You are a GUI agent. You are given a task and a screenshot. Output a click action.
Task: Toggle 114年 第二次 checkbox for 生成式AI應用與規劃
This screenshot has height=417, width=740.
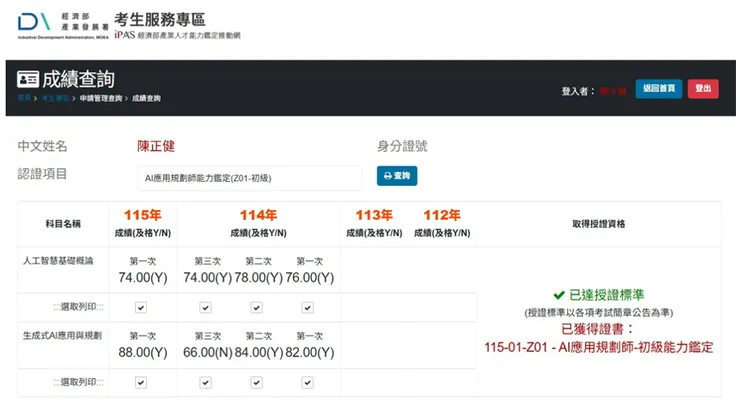click(256, 383)
